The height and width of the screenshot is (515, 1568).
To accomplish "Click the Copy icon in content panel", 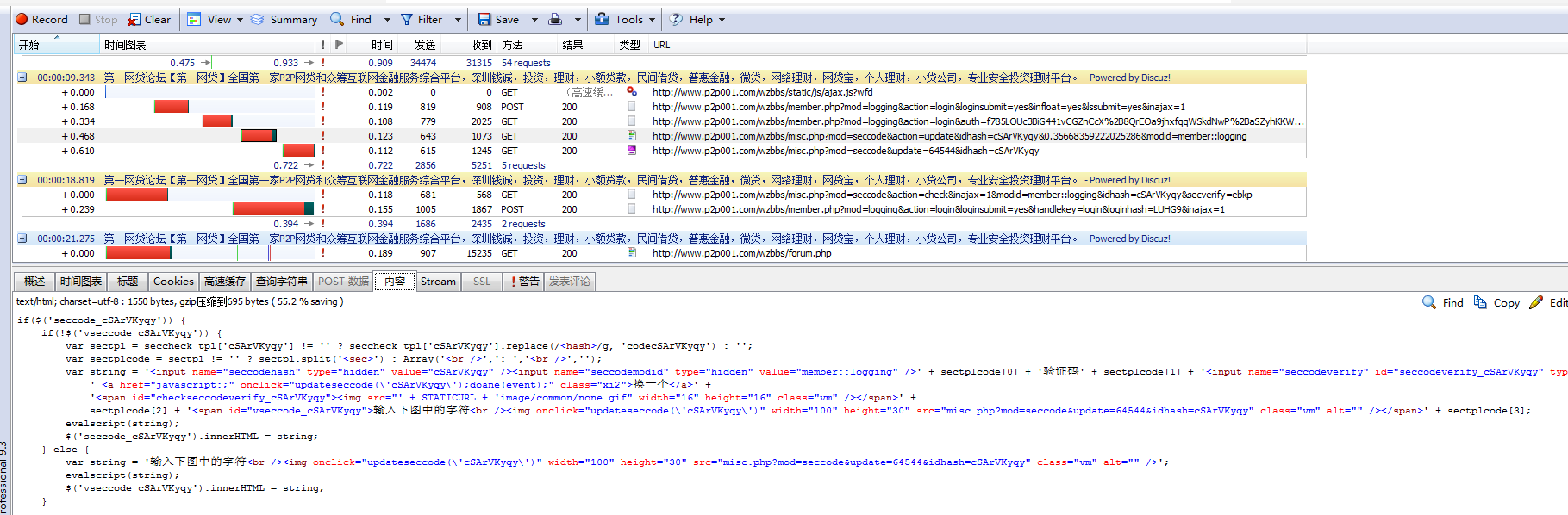I will click(1480, 302).
